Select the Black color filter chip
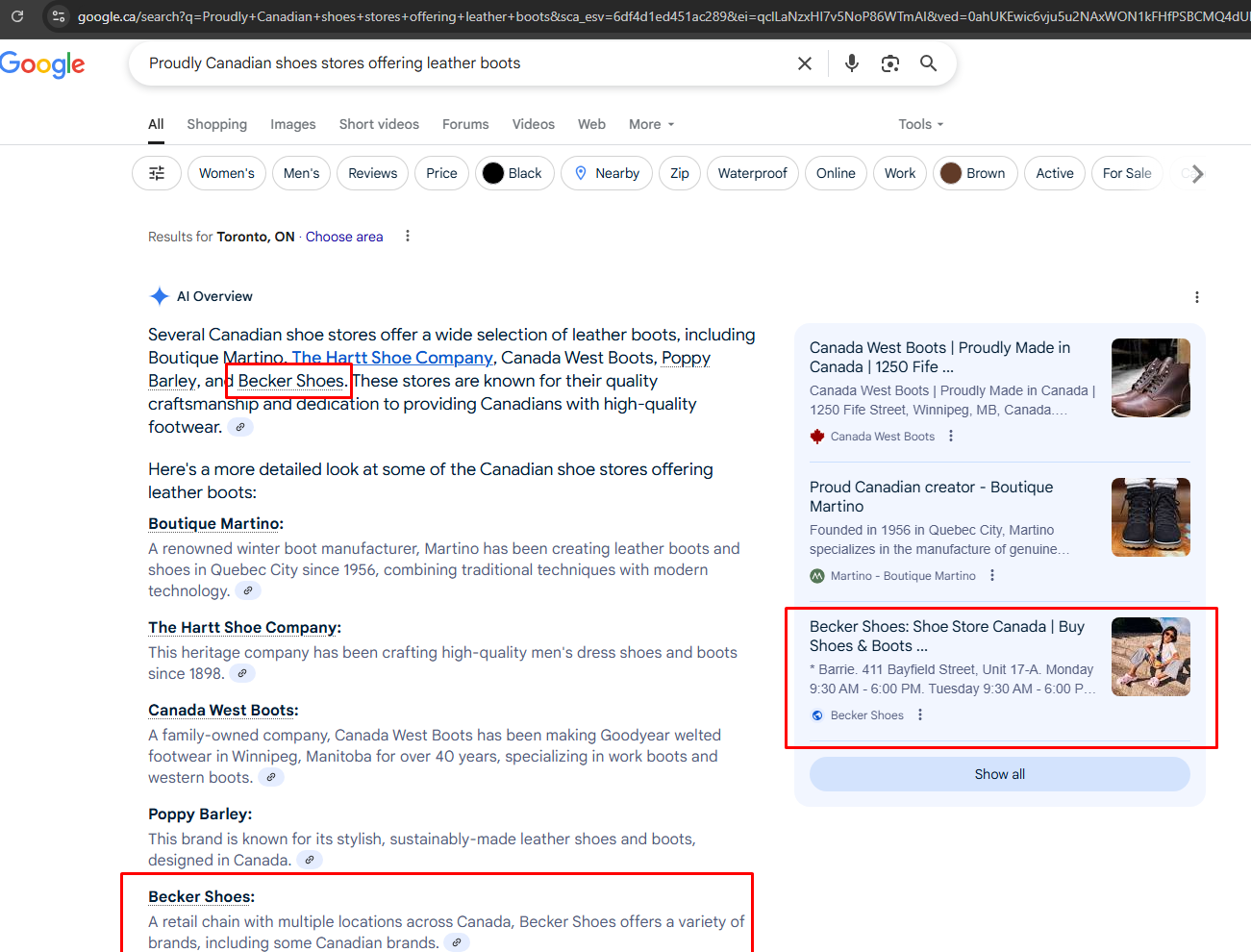 pos(514,173)
